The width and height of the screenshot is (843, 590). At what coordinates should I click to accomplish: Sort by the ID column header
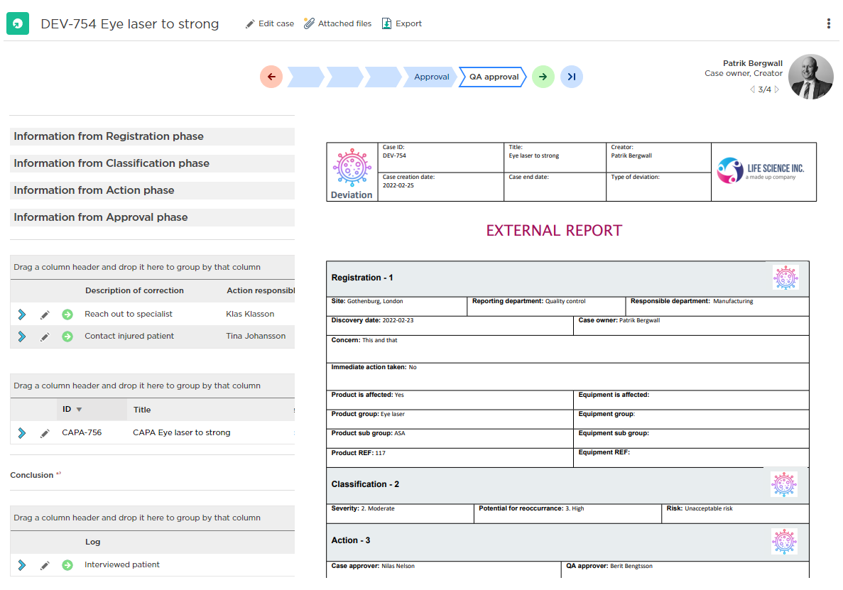point(67,409)
